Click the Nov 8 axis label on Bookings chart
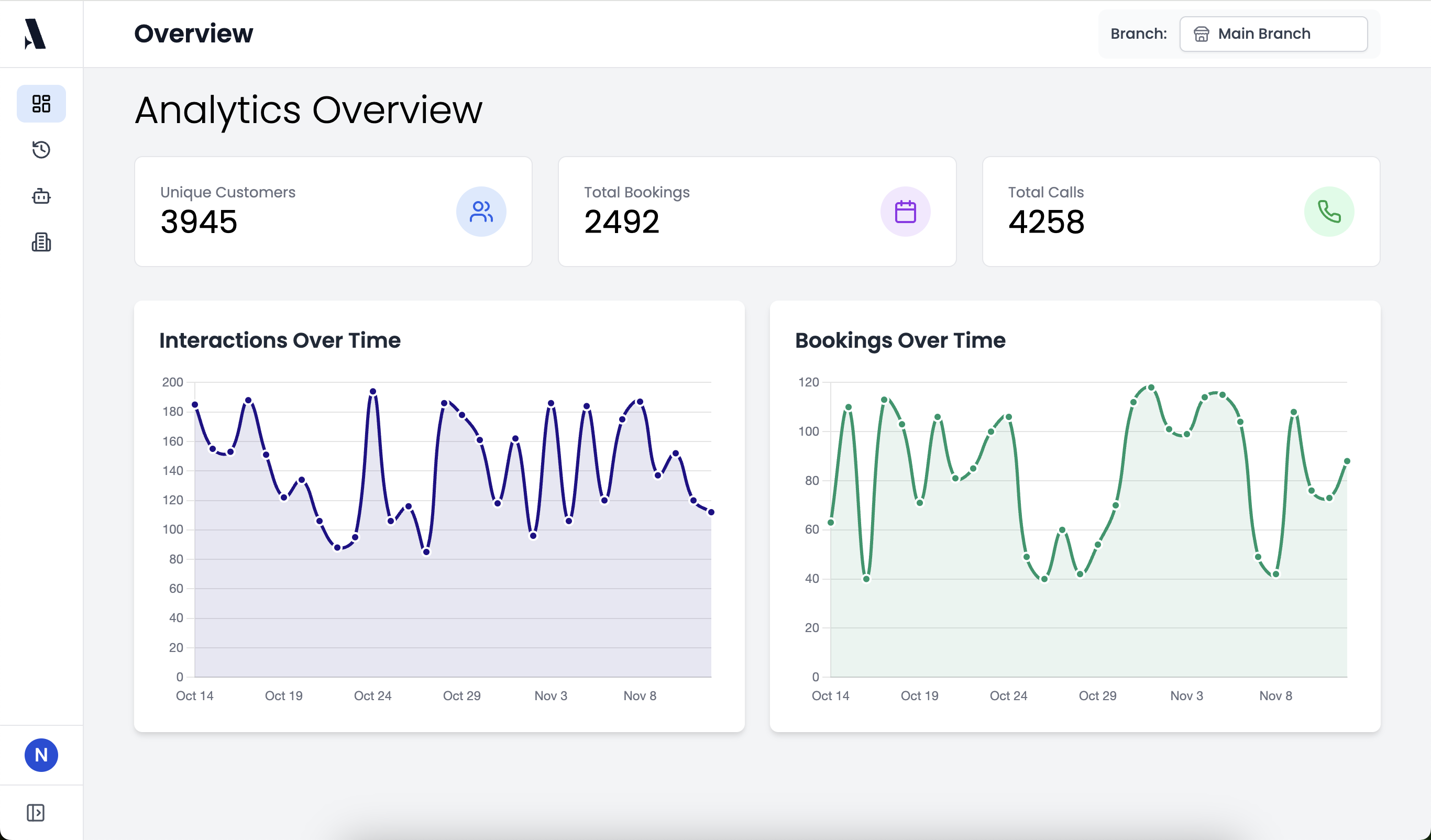 1275,695
